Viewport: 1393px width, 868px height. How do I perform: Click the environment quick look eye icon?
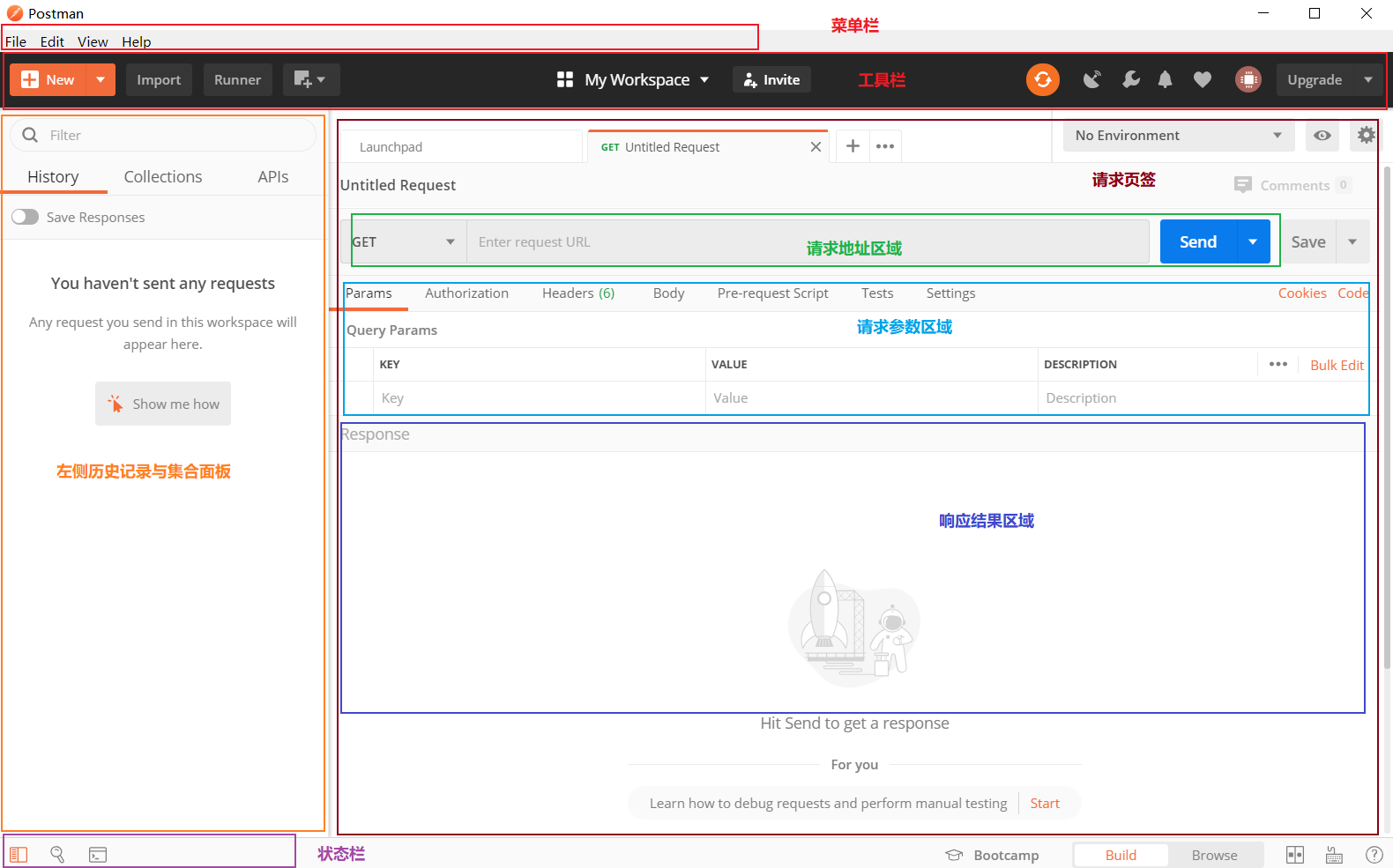click(x=1322, y=135)
